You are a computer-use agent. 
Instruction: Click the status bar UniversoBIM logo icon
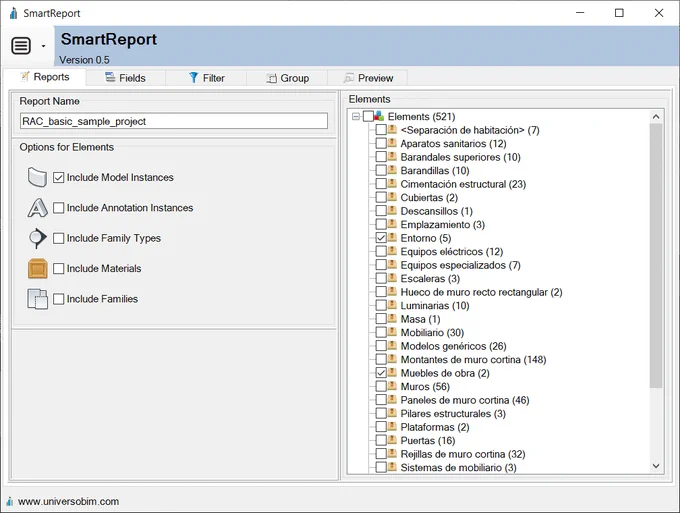(x=9, y=502)
